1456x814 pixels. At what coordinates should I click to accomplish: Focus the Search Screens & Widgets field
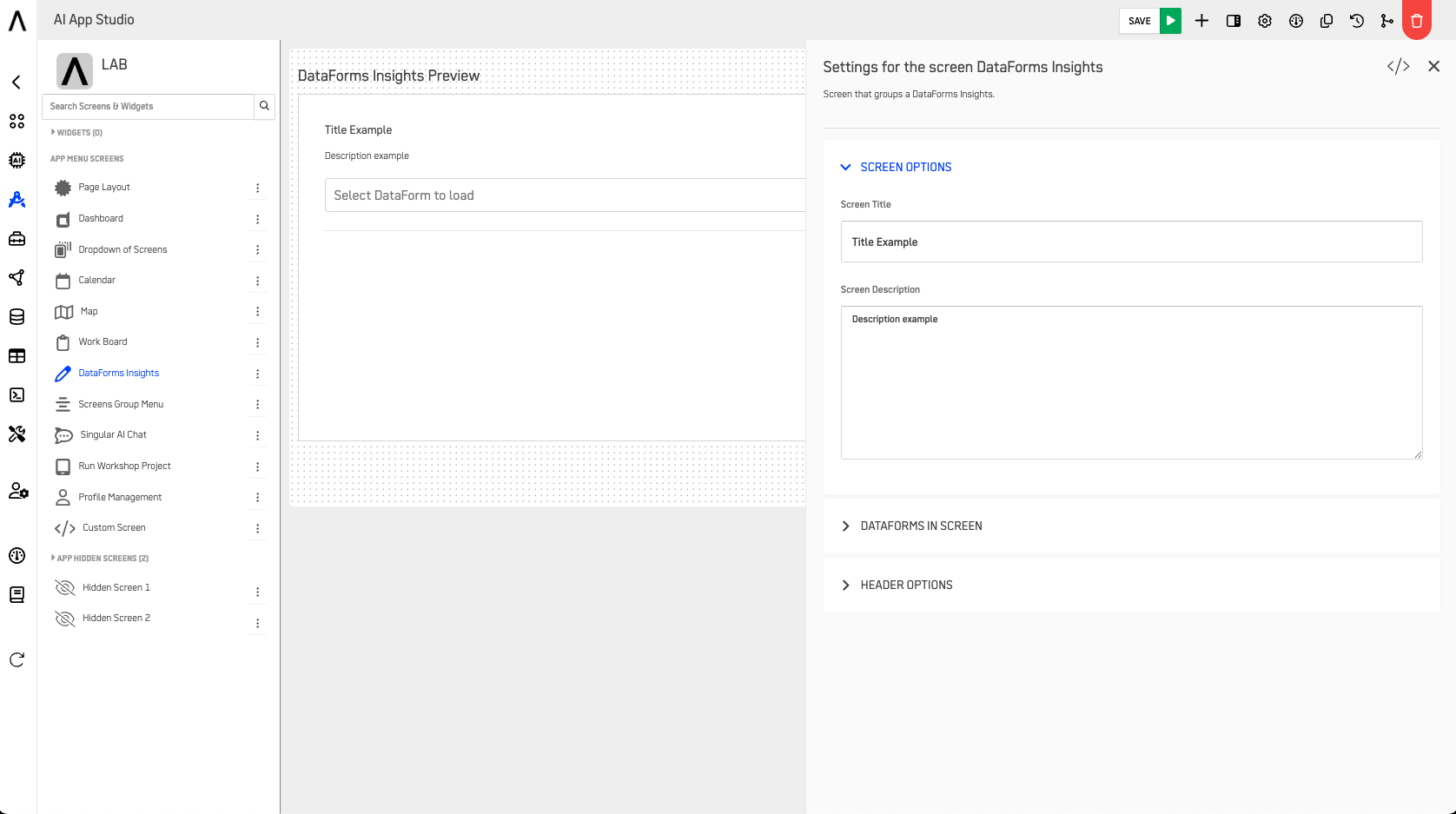click(148, 106)
